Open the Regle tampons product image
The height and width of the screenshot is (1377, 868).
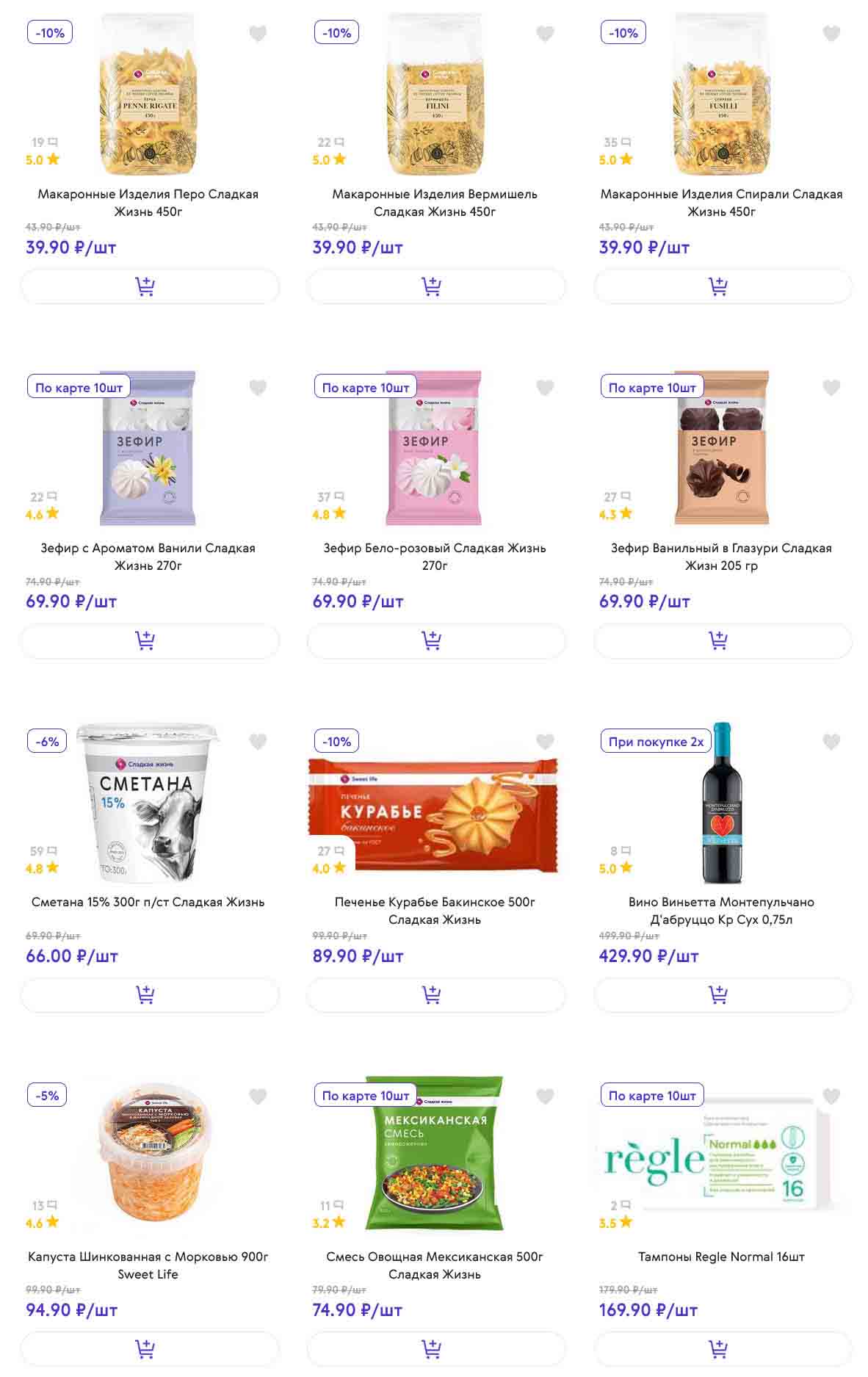tap(721, 1157)
